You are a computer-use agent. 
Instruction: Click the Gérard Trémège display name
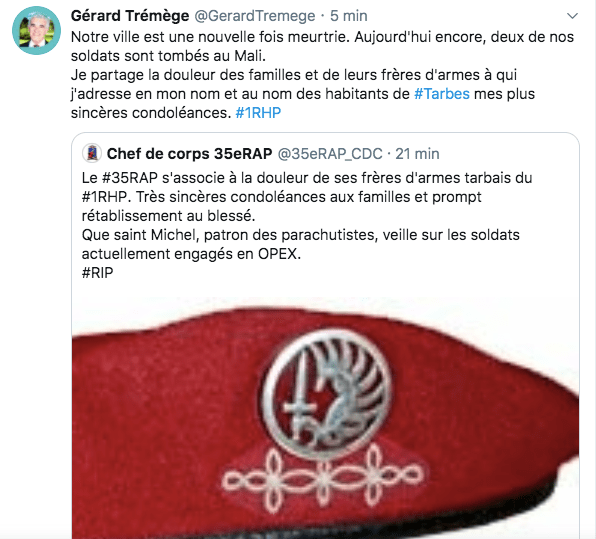click(130, 16)
